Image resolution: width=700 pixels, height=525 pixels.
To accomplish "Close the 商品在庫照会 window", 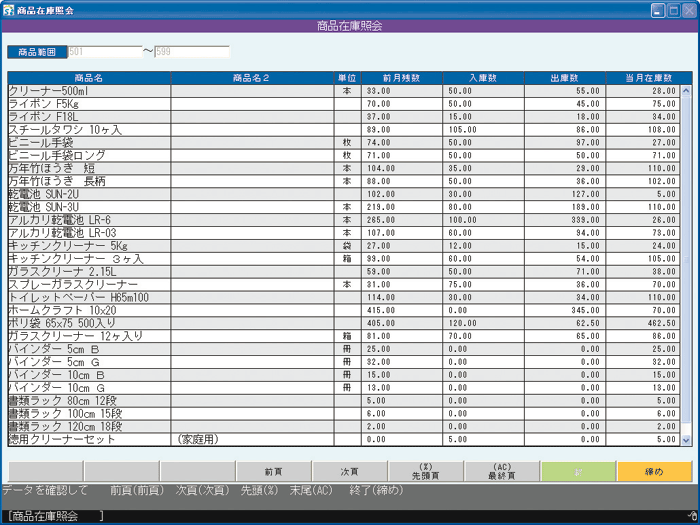I will [x=688, y=9].
